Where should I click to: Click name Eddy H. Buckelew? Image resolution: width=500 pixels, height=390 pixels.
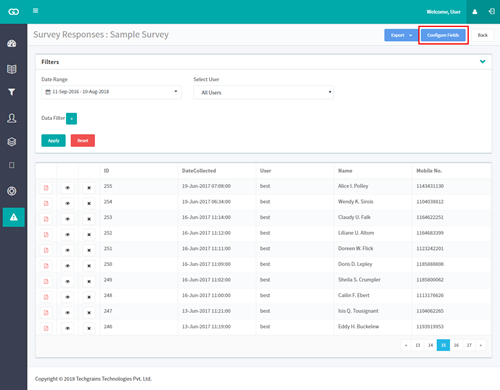[x=358, y=326]
